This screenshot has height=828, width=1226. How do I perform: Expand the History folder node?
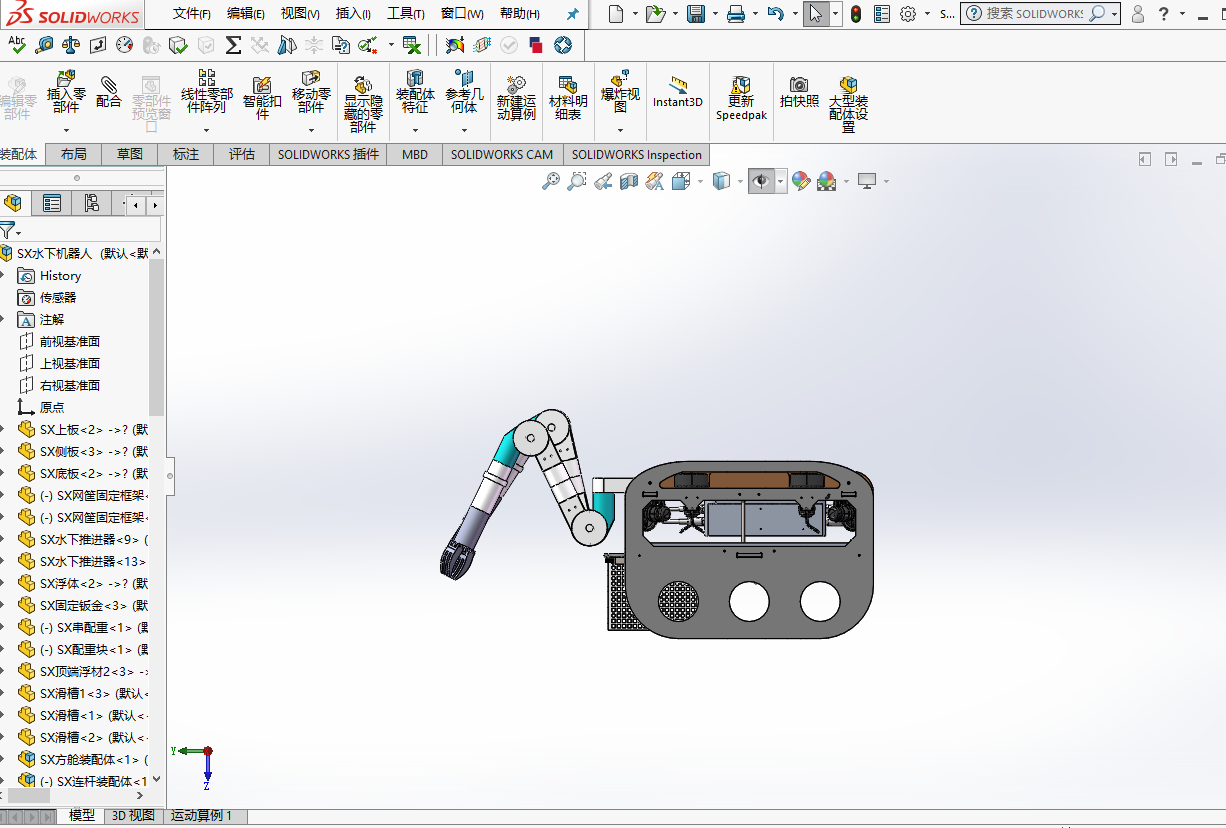pyautogui.click(x=3, y=275)
